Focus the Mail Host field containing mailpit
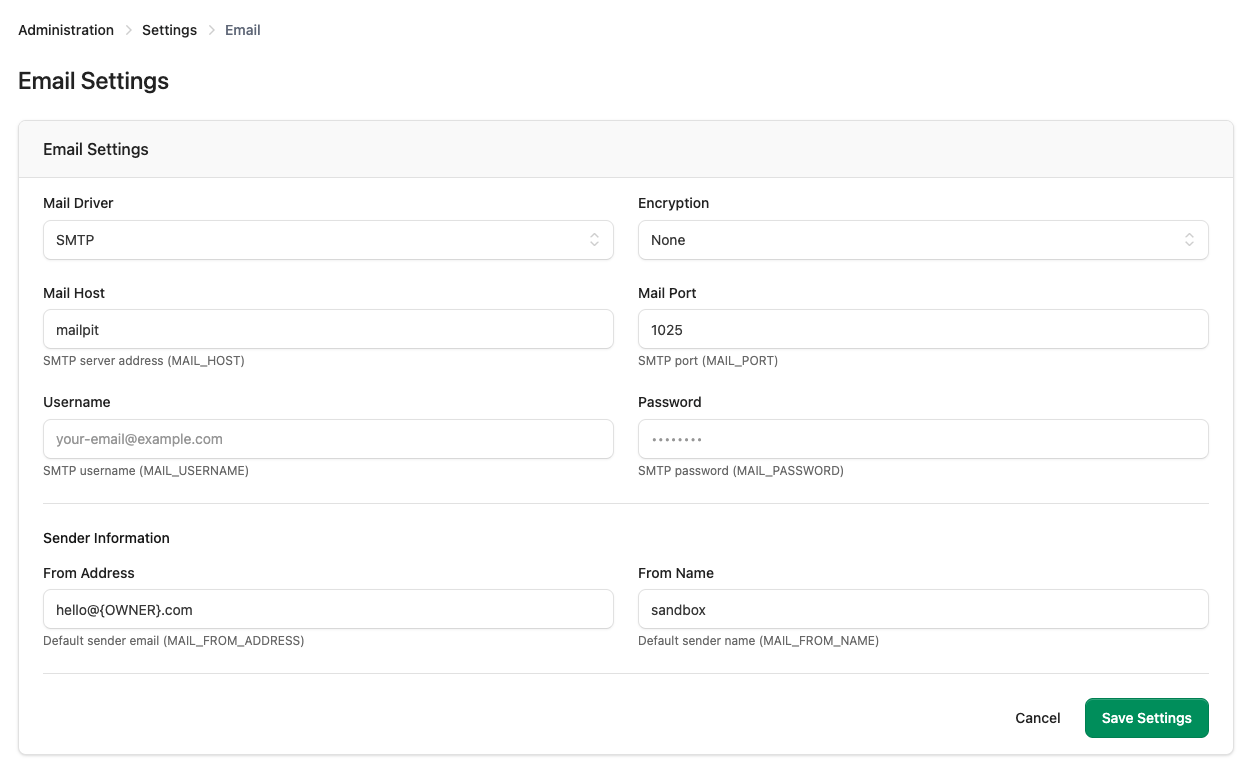 328,329
